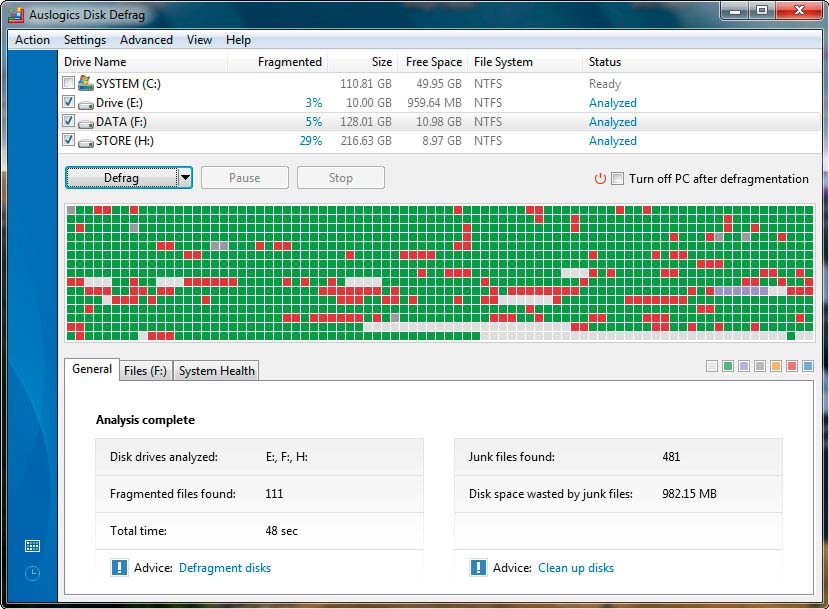Viewport: 829px width, 609px height.
Task: Click the blue legend color swatch
Action: coord(807,366)
